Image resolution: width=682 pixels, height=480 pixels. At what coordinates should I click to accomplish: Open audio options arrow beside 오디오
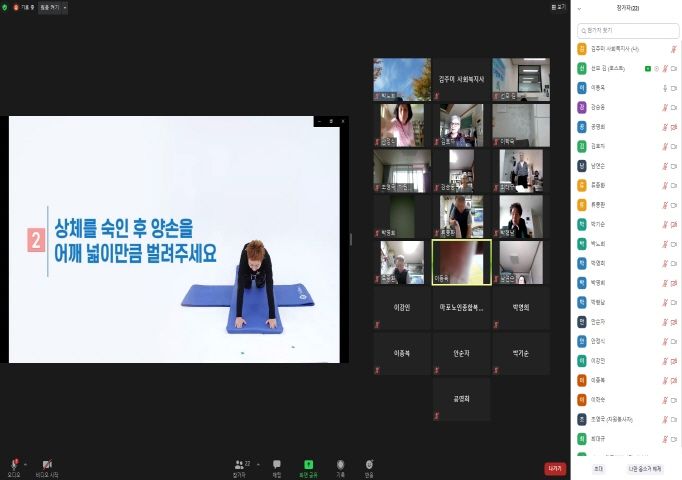coord(25,464)
